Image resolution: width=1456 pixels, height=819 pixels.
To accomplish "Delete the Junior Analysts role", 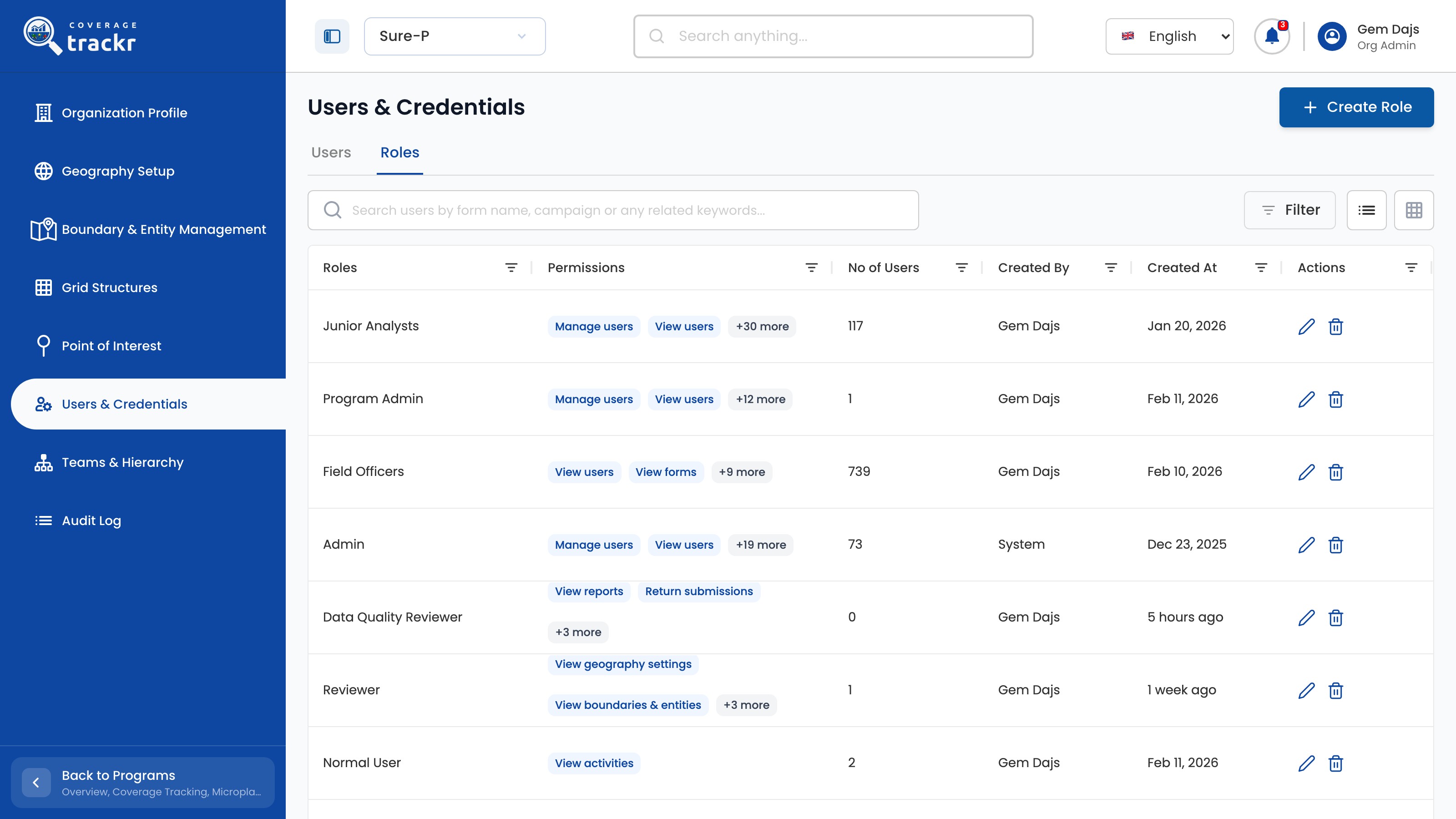I will coord(1335,326).
